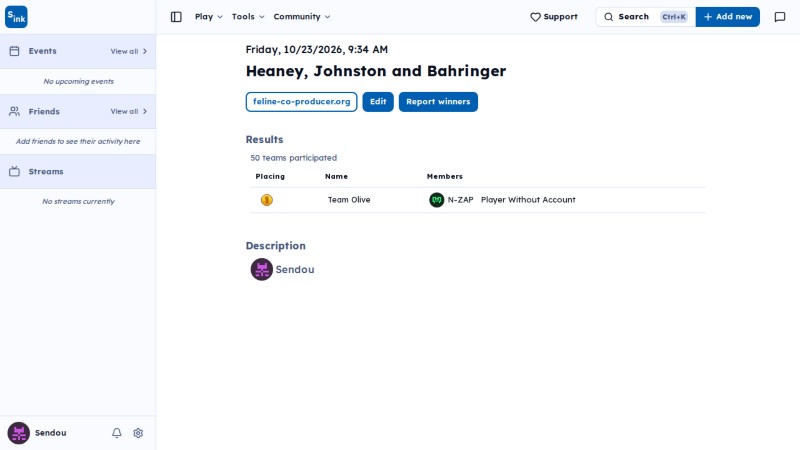The width and height of the screenshot is (800, 450).
Task: Select Team Olive name
Action: pos(349,200)
